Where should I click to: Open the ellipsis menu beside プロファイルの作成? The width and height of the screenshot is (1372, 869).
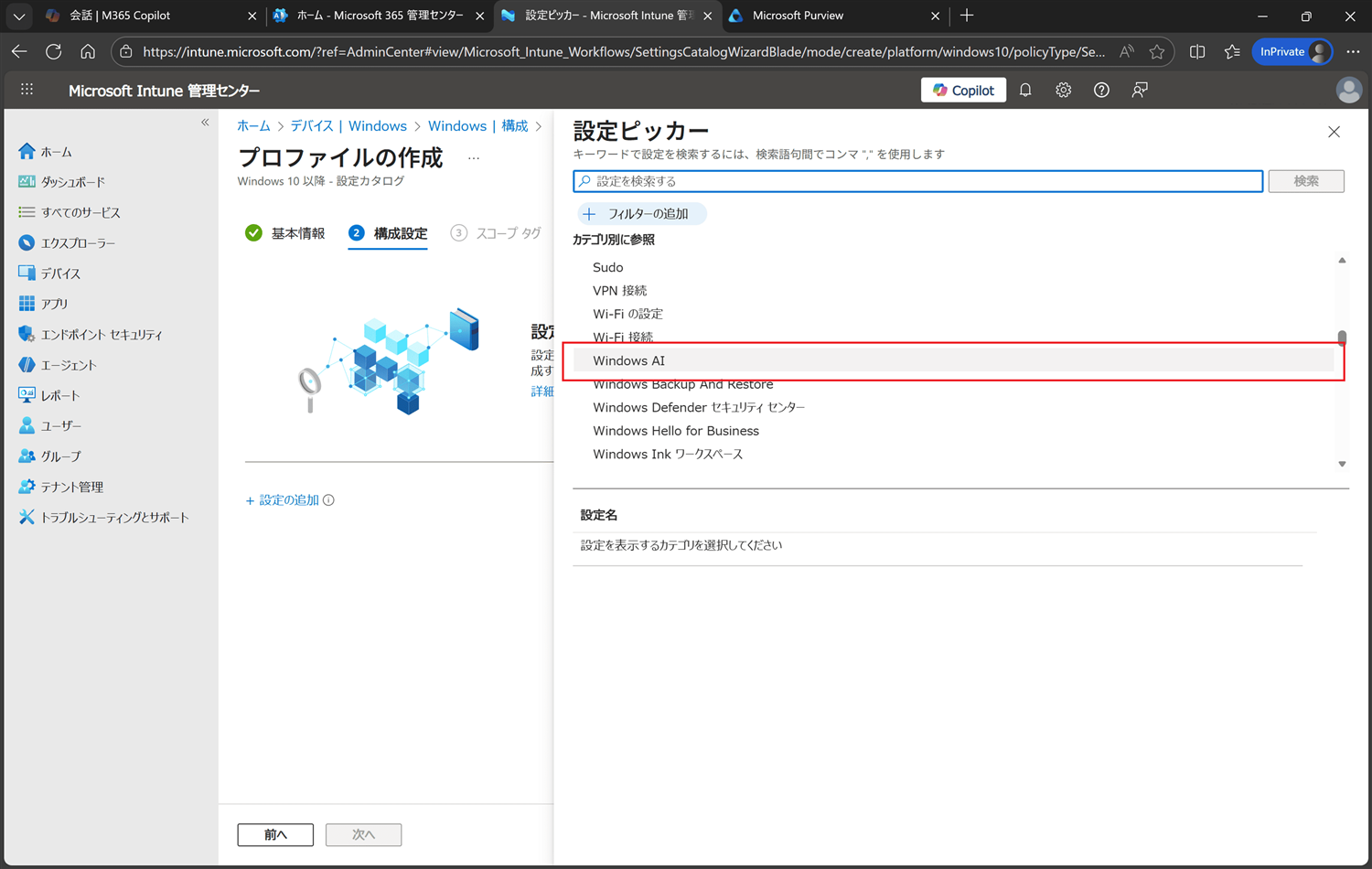tap(473, 158)
